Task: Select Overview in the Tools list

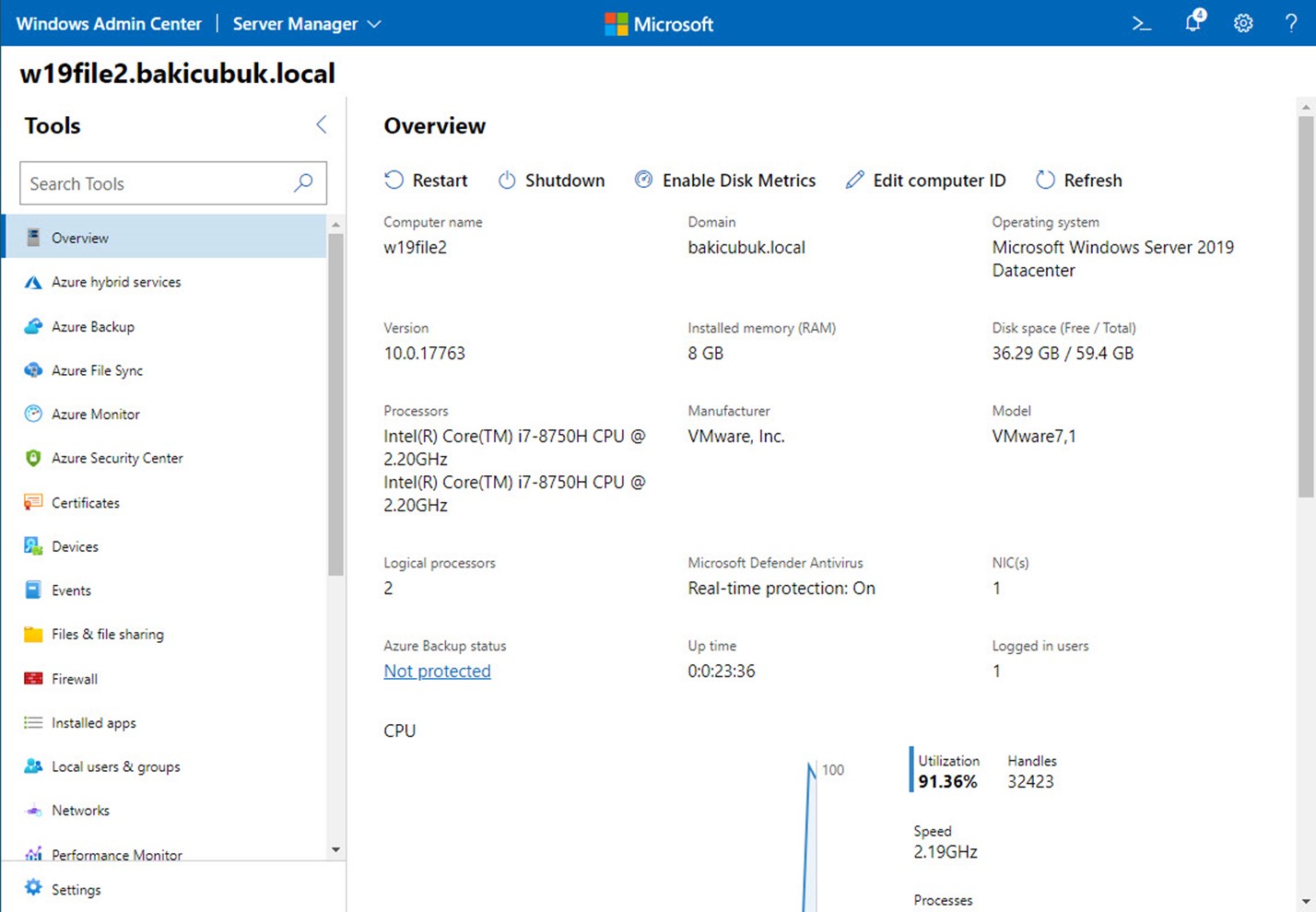Action: (165, 238)
